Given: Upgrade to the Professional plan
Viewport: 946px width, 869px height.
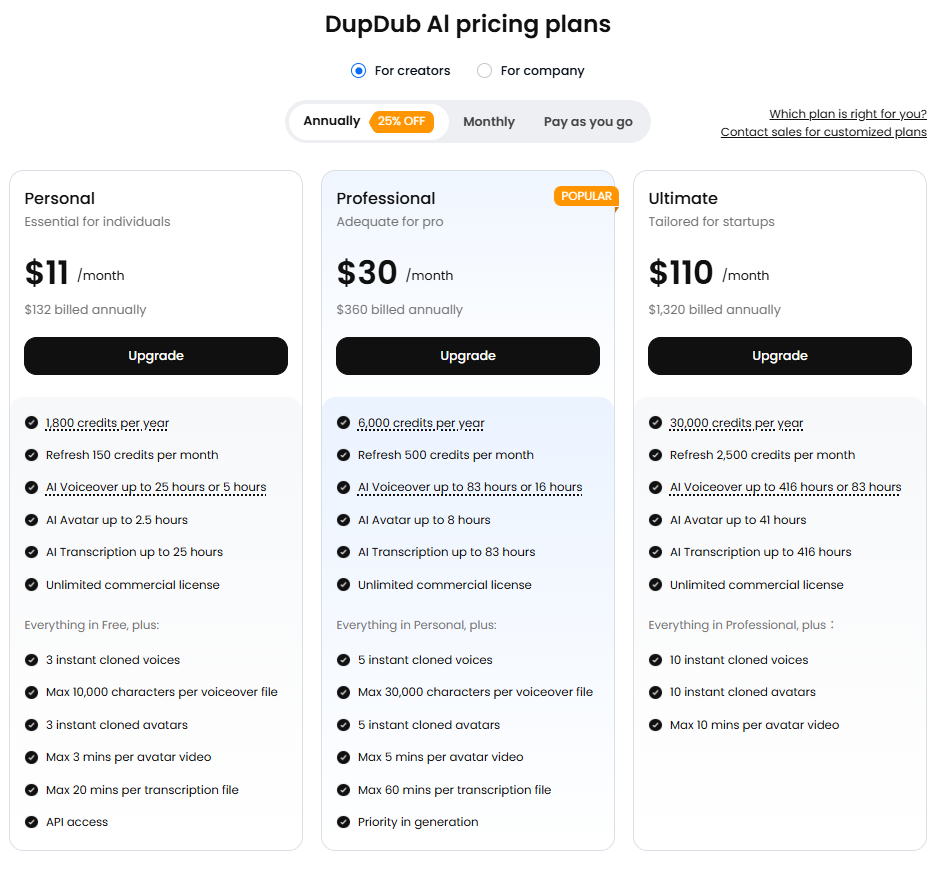Looking at the screenshot, I should (x=468, y=356).
